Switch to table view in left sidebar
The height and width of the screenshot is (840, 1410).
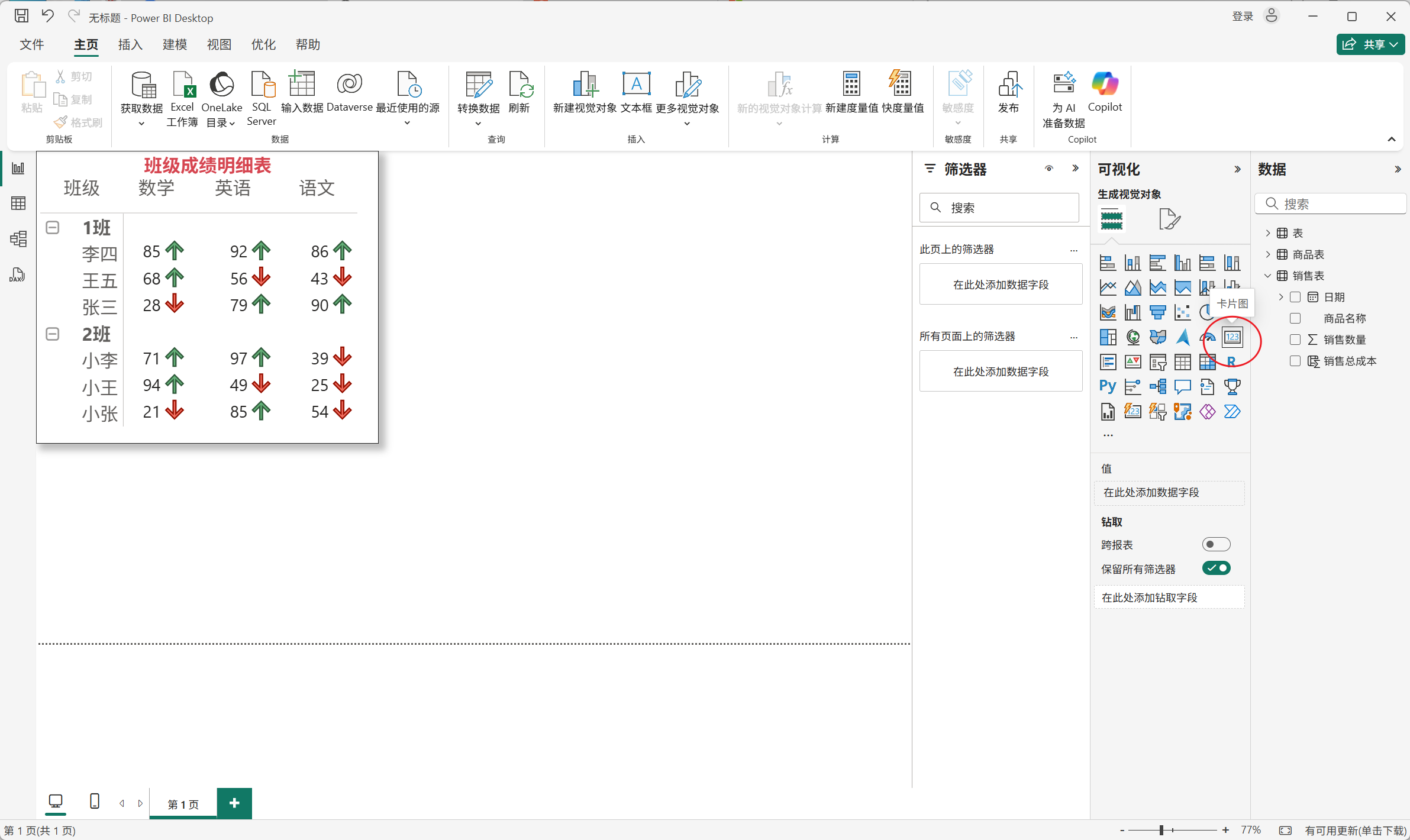[x=18, y=203]
